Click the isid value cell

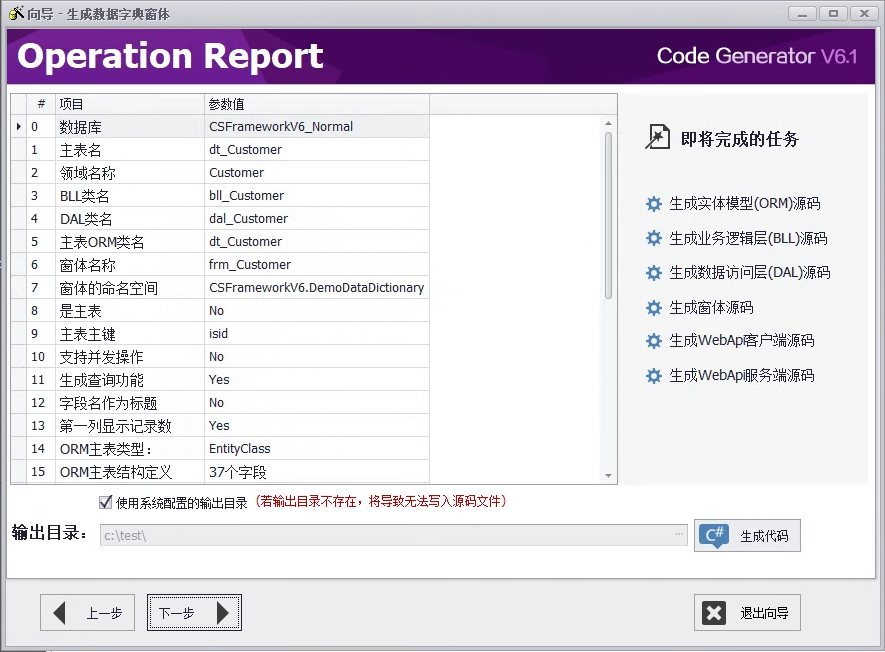317,334
